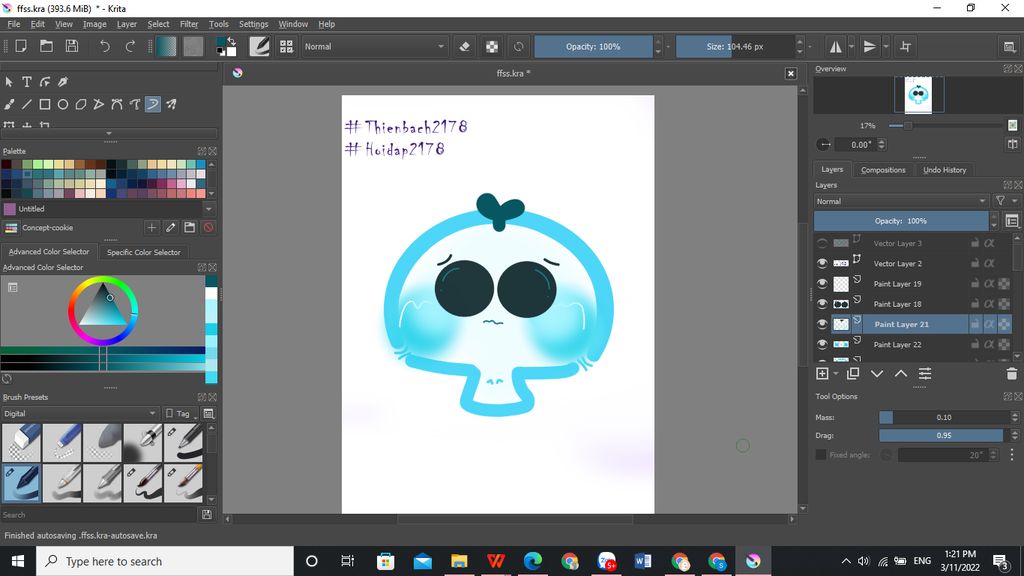Open the horizontal mirror options arrow
Screen dimensions: 1024x576
[852, 46]
